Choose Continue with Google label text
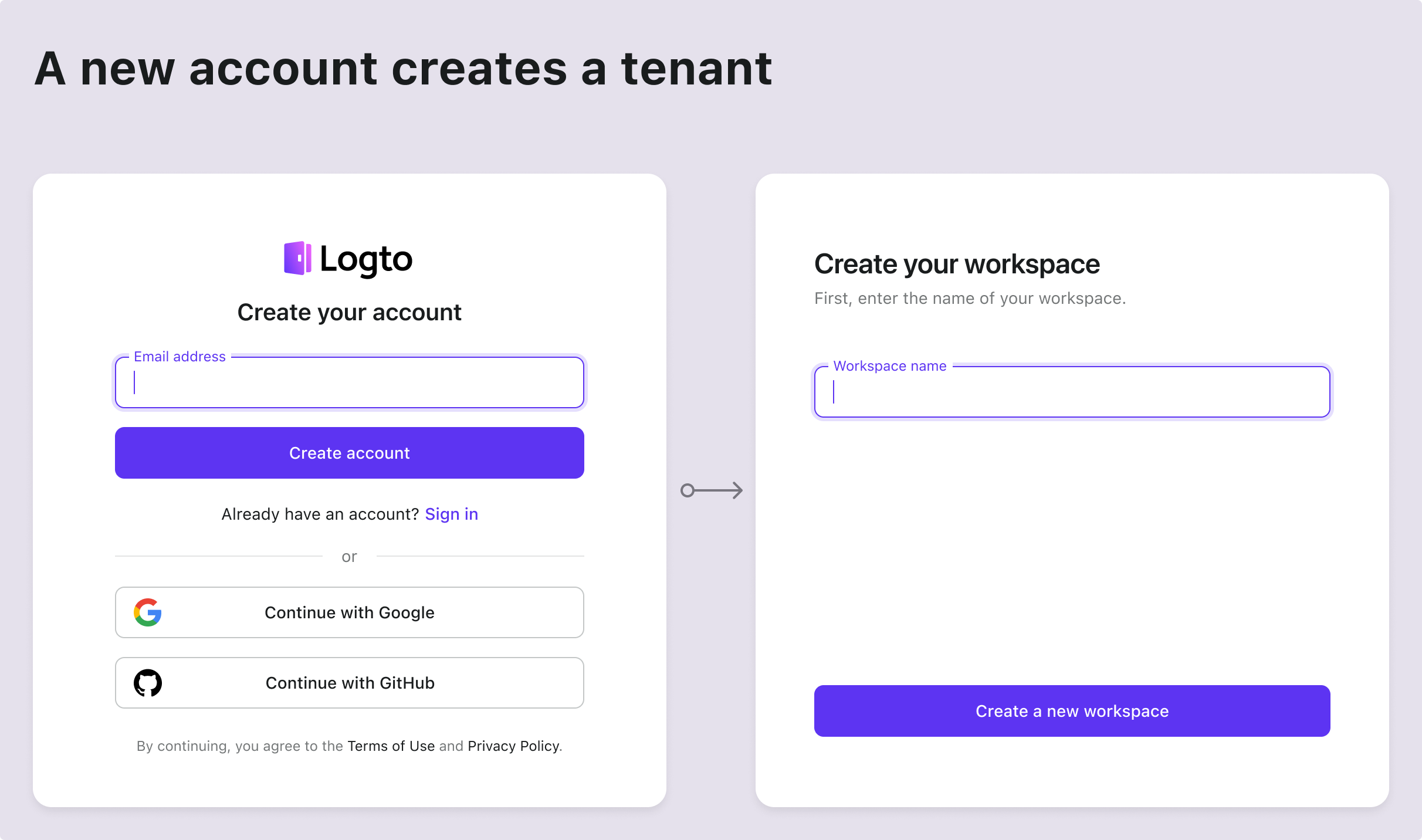This screenshot has width=1422, height=840. click(350, 612)
